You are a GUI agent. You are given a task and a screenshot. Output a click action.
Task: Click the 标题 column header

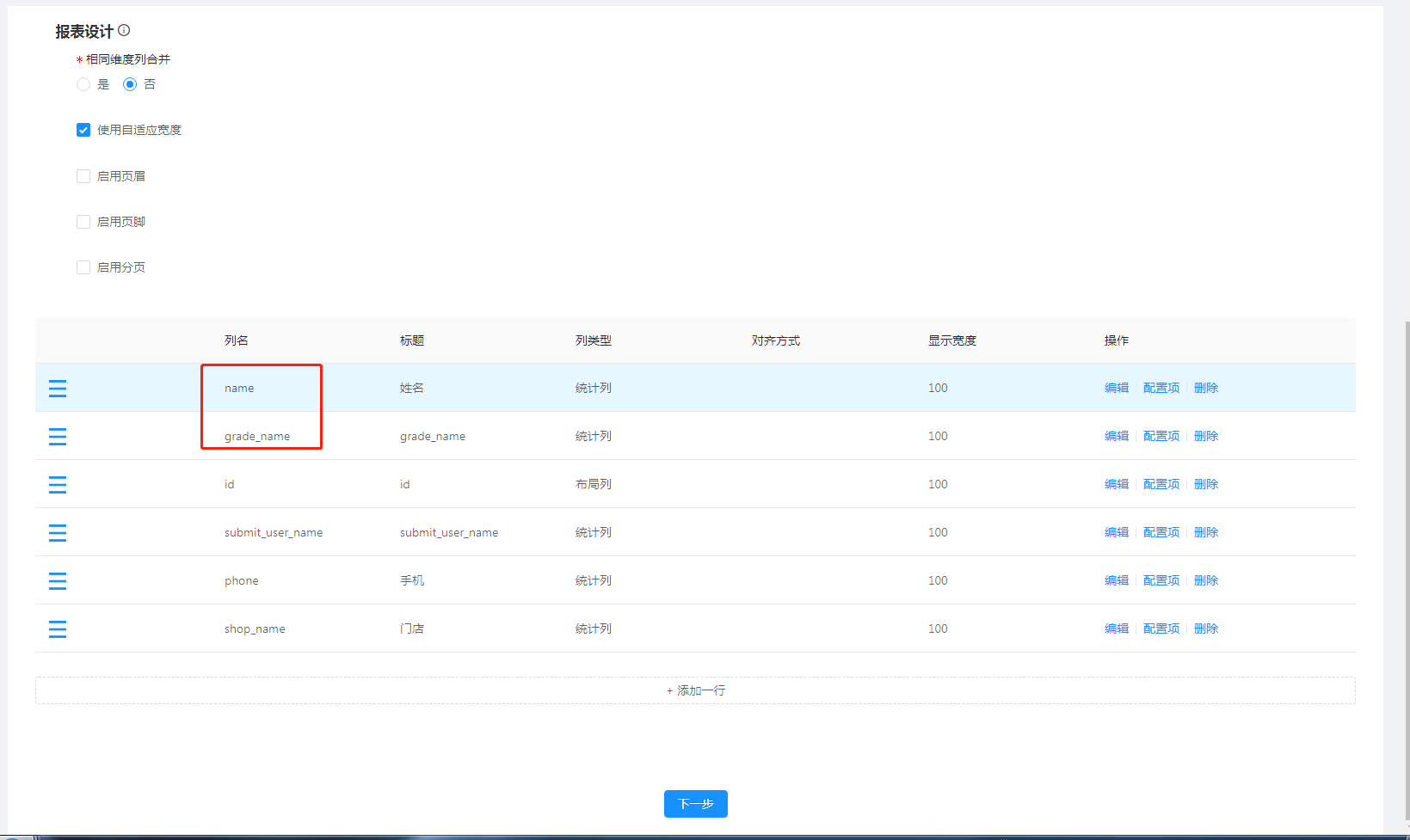point(412,340)
